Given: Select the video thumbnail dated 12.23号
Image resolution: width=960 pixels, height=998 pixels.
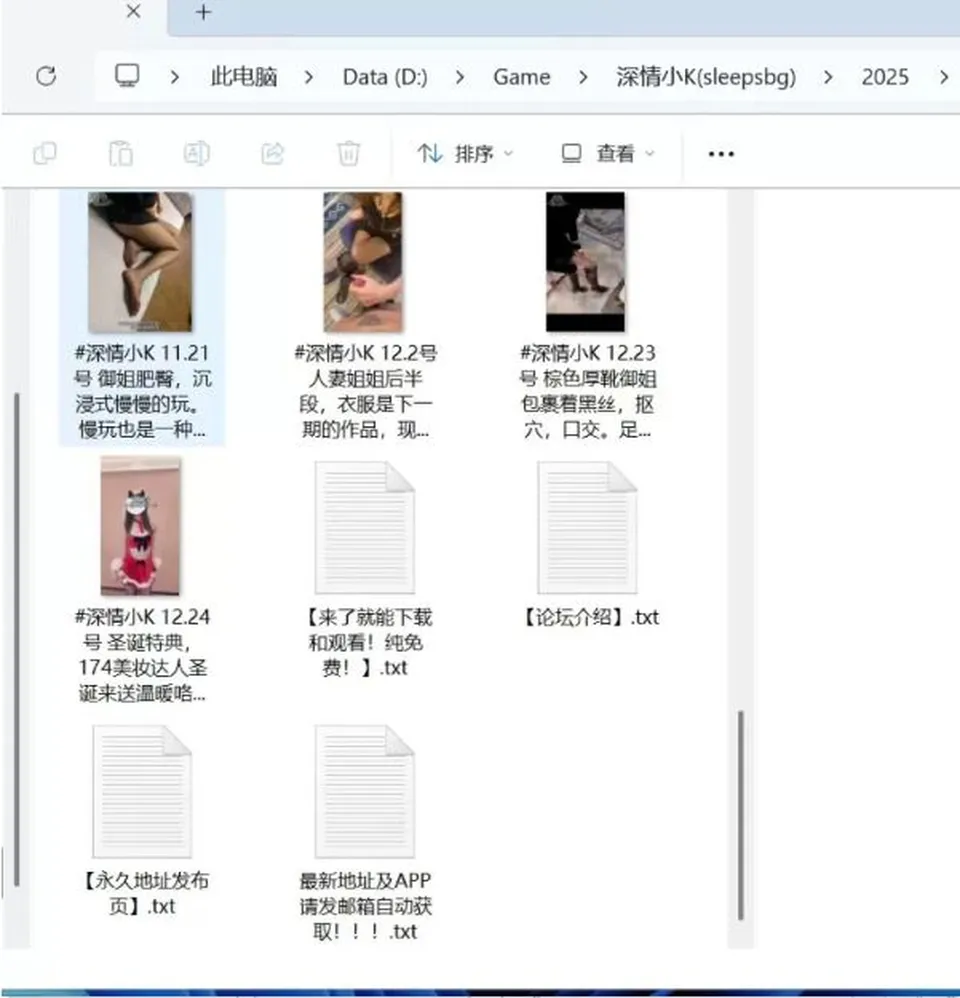Looking at the screenshot, I should click(585, 262).
